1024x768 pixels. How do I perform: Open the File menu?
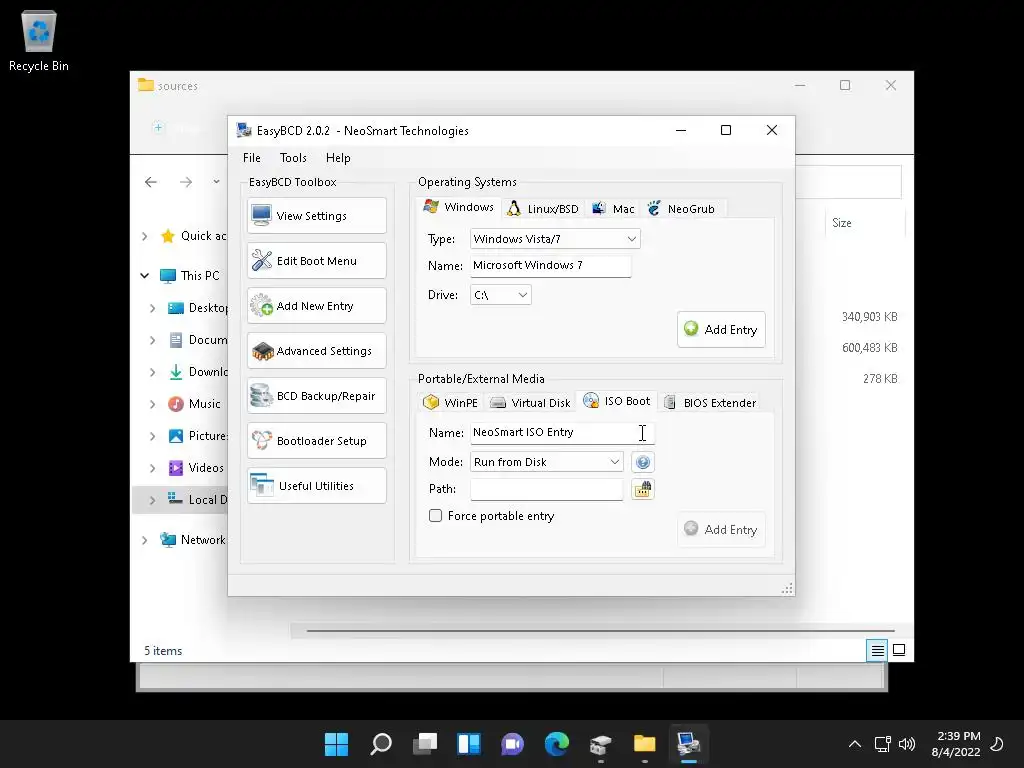[x=251, y=157]
